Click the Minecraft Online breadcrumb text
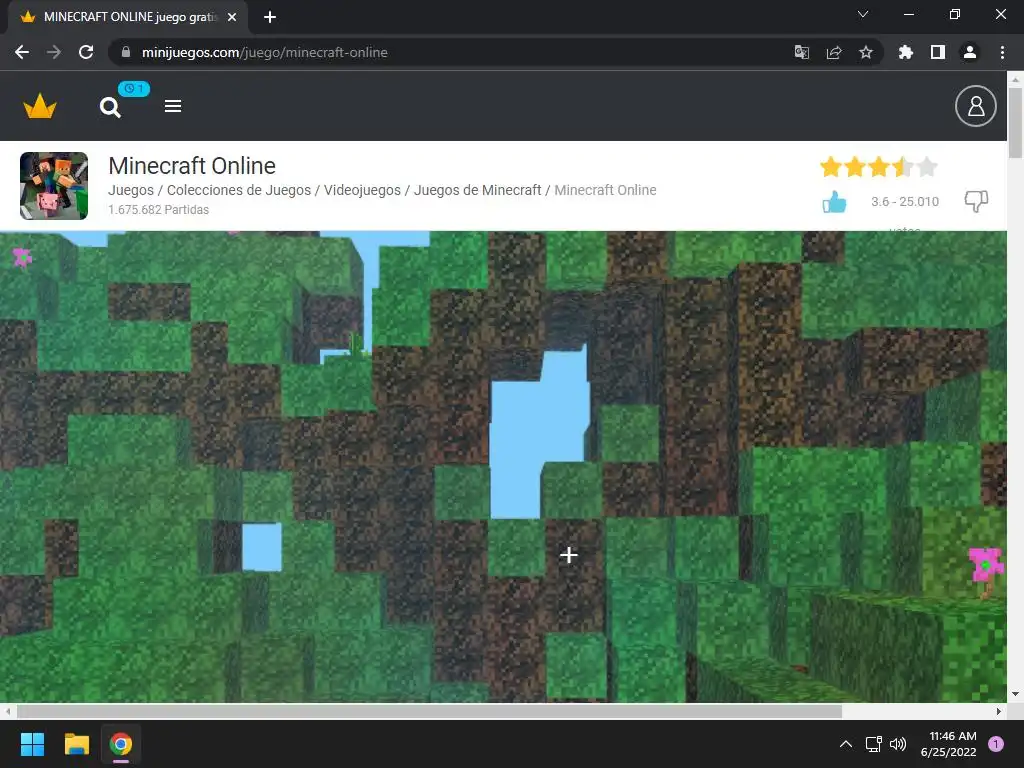 click(605, 190)
